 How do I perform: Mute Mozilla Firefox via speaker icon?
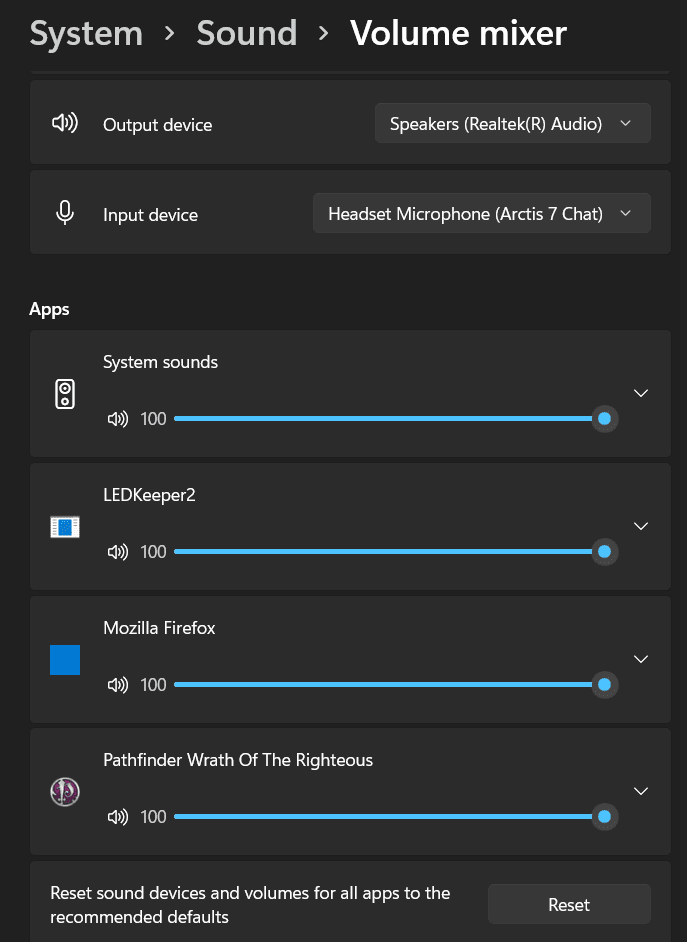coord(118,685)
